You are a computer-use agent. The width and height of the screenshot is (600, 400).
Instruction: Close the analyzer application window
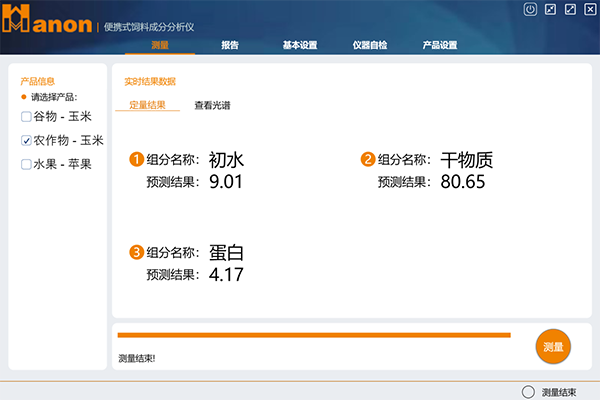coord(589,10)
